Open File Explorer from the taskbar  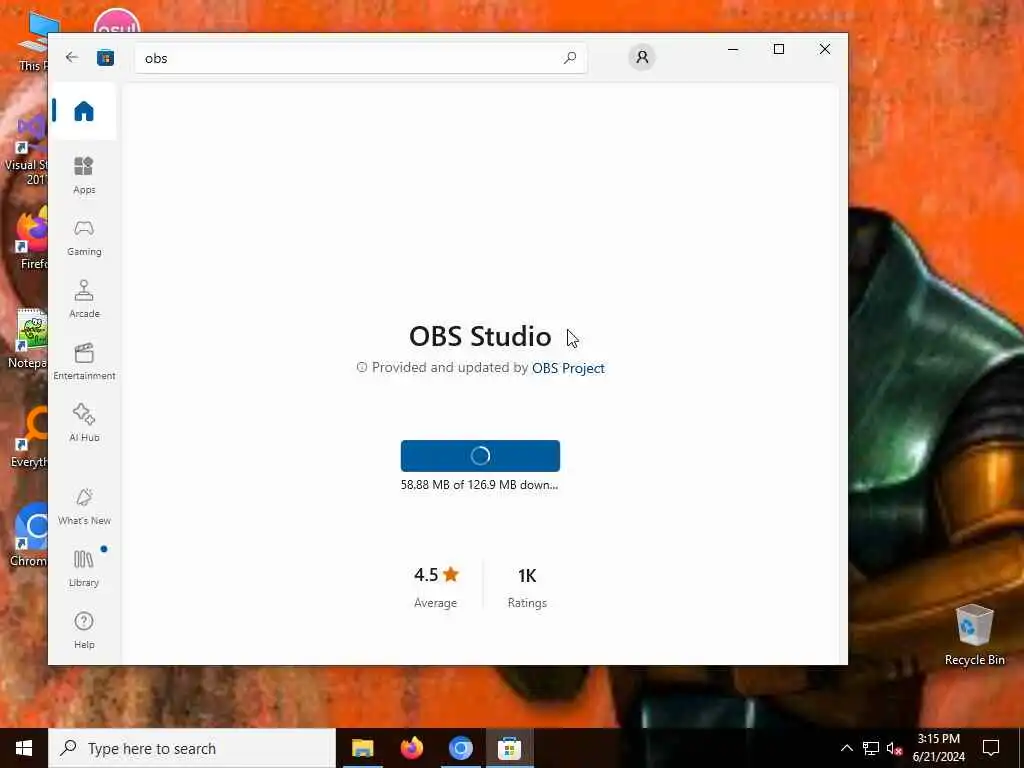pos(362,748)
